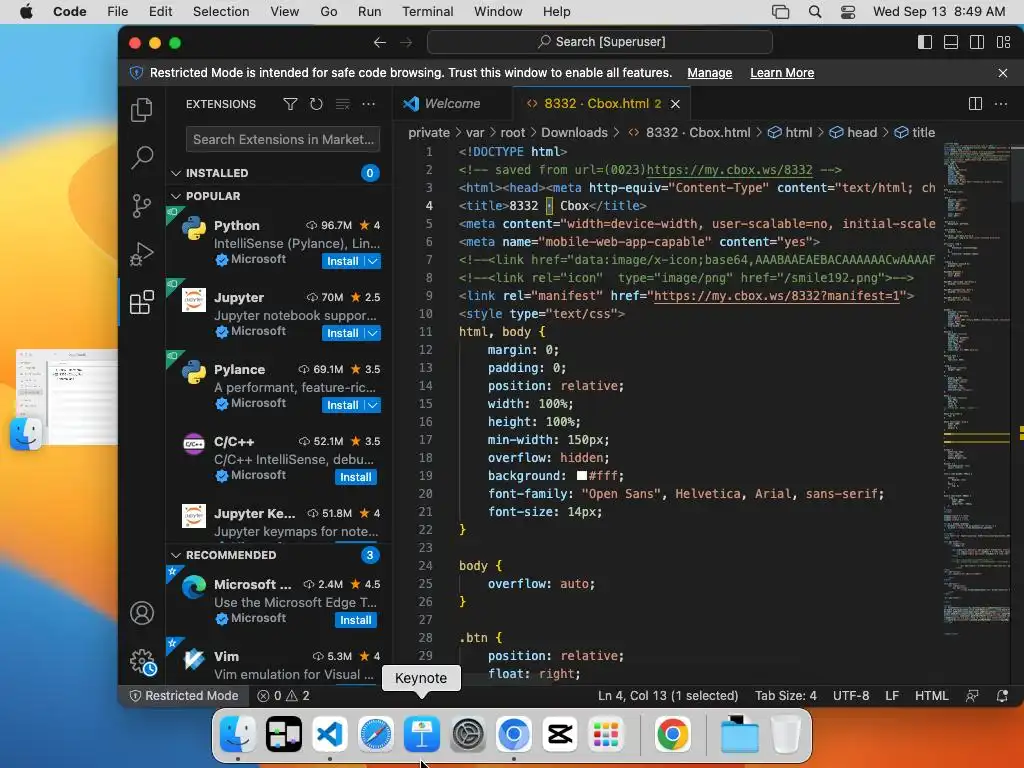Open notifications bell in status bar
Image resolution: width=1024 pixels, height=768 pixels.
1002,696
